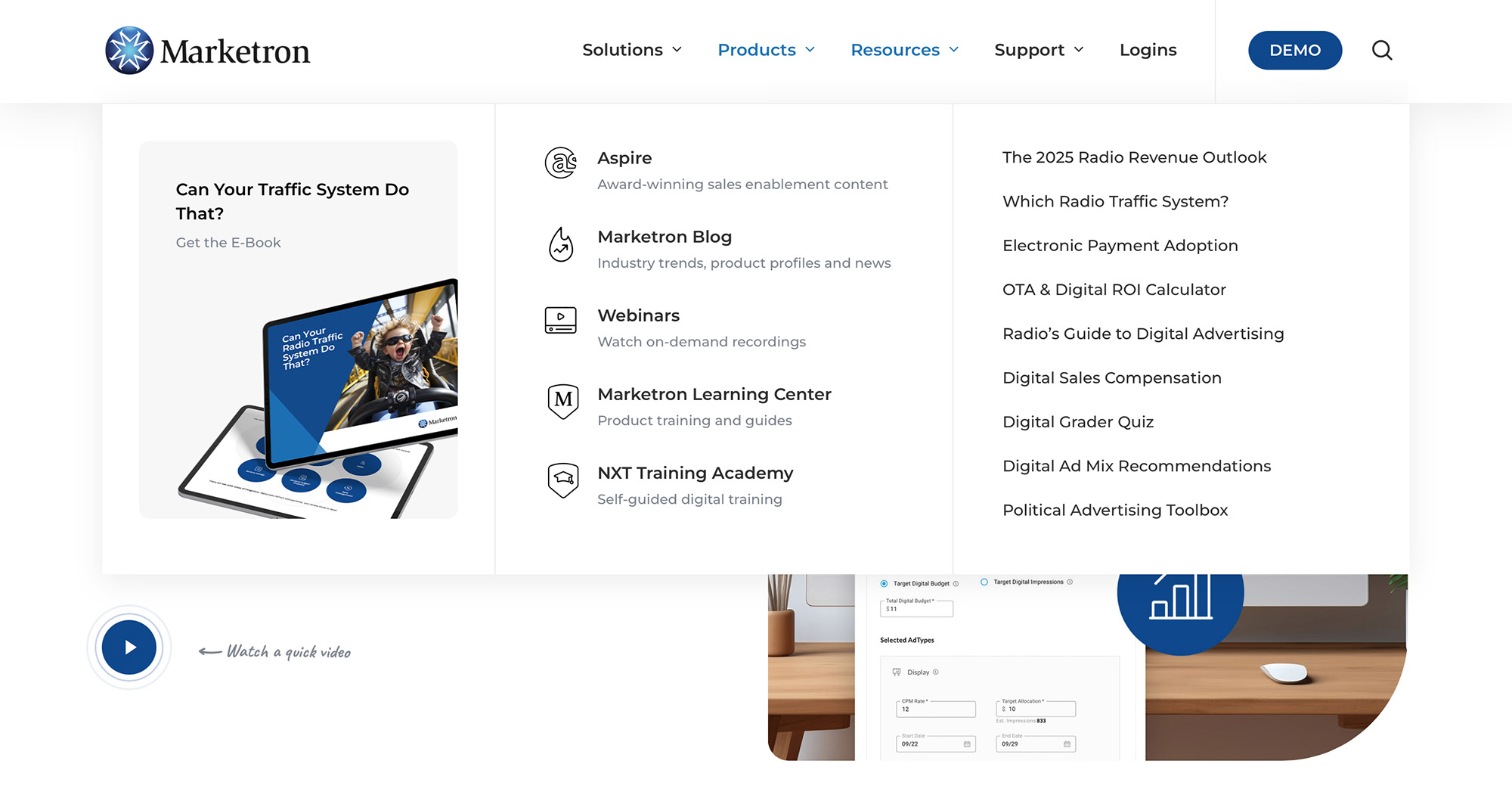Select the Target Digital Impressions radio button
Image resolution: width=1512 pixels, height=798 pixels.
(984, 582)
